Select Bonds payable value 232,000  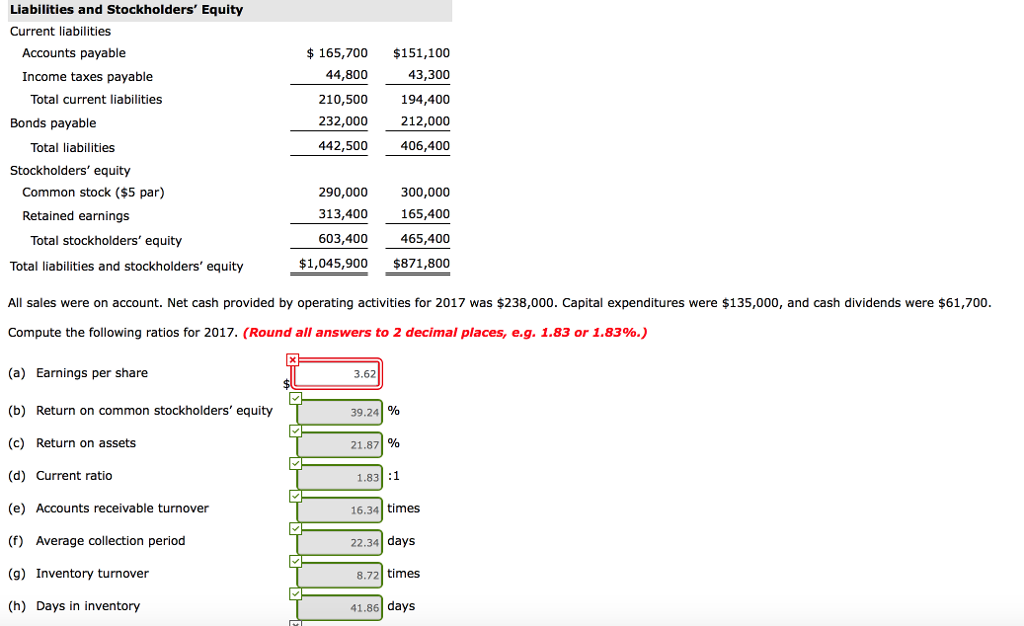click(343, 121)
